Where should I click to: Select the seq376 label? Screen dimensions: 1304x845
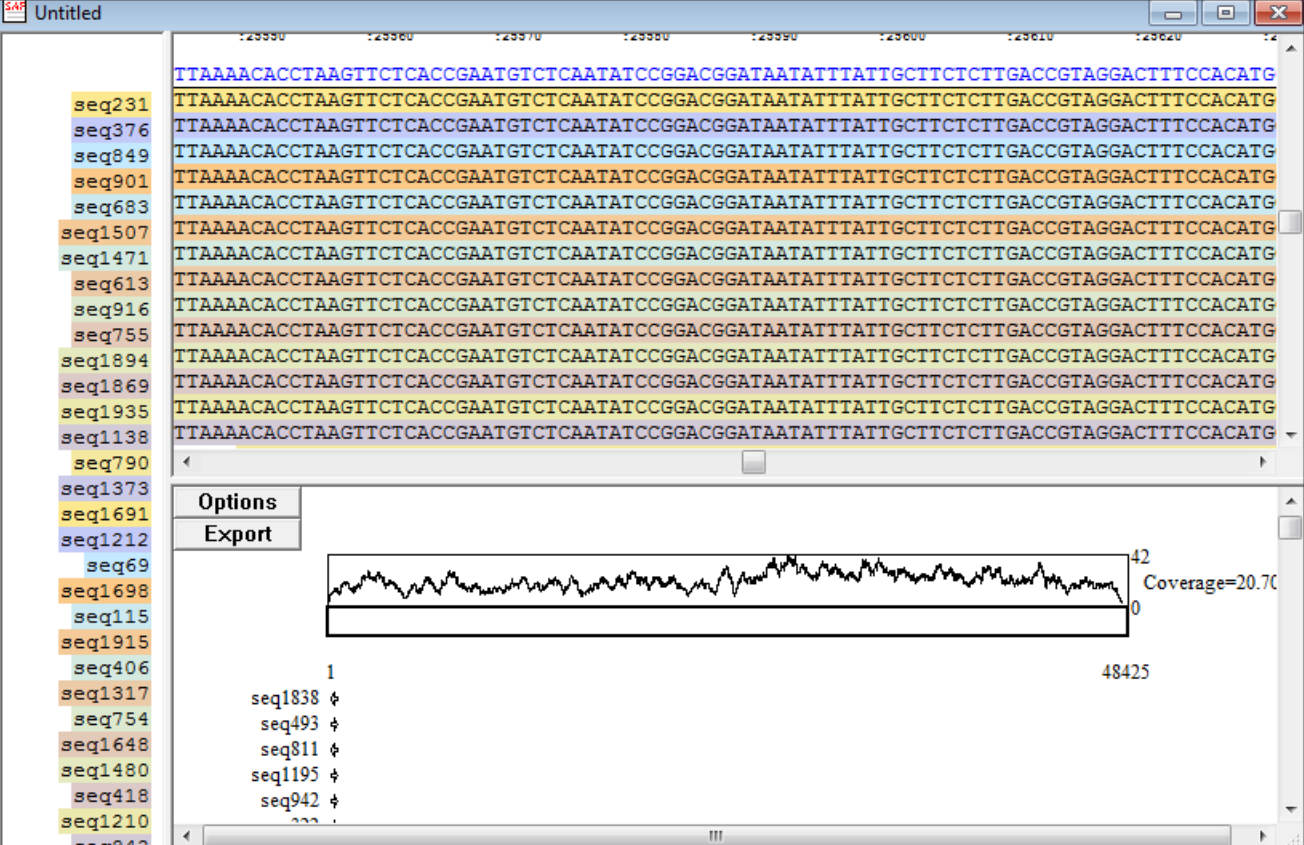click(x=111, y=131)
